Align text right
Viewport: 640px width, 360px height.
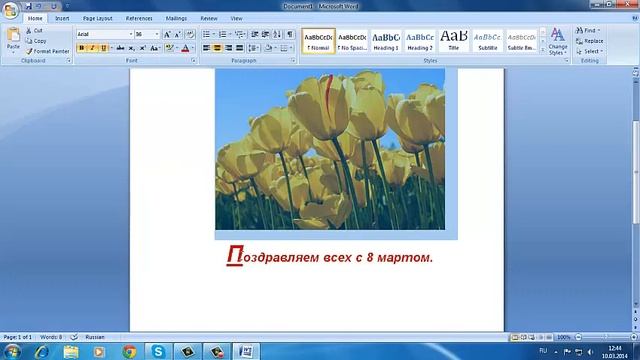tap(228, 48)
